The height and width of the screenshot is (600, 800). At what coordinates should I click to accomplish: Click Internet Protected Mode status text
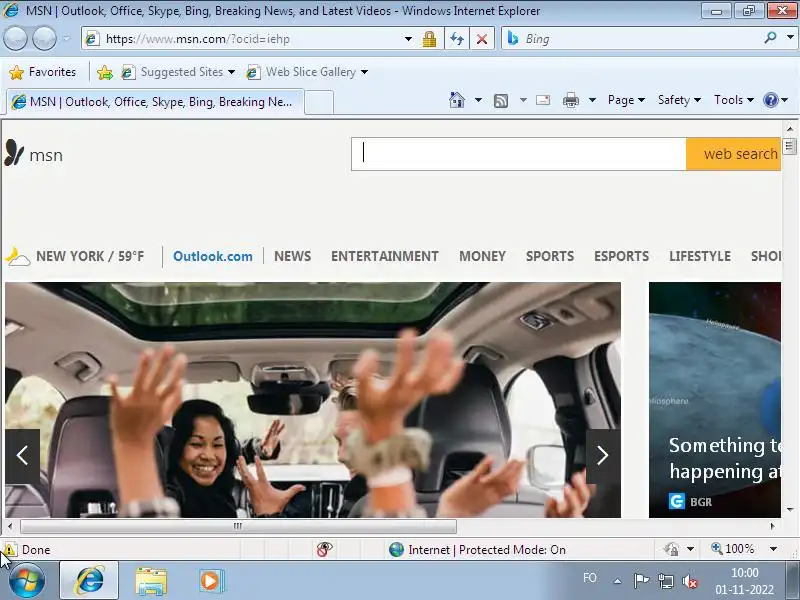pyautogui.click(x=487, y=549)
